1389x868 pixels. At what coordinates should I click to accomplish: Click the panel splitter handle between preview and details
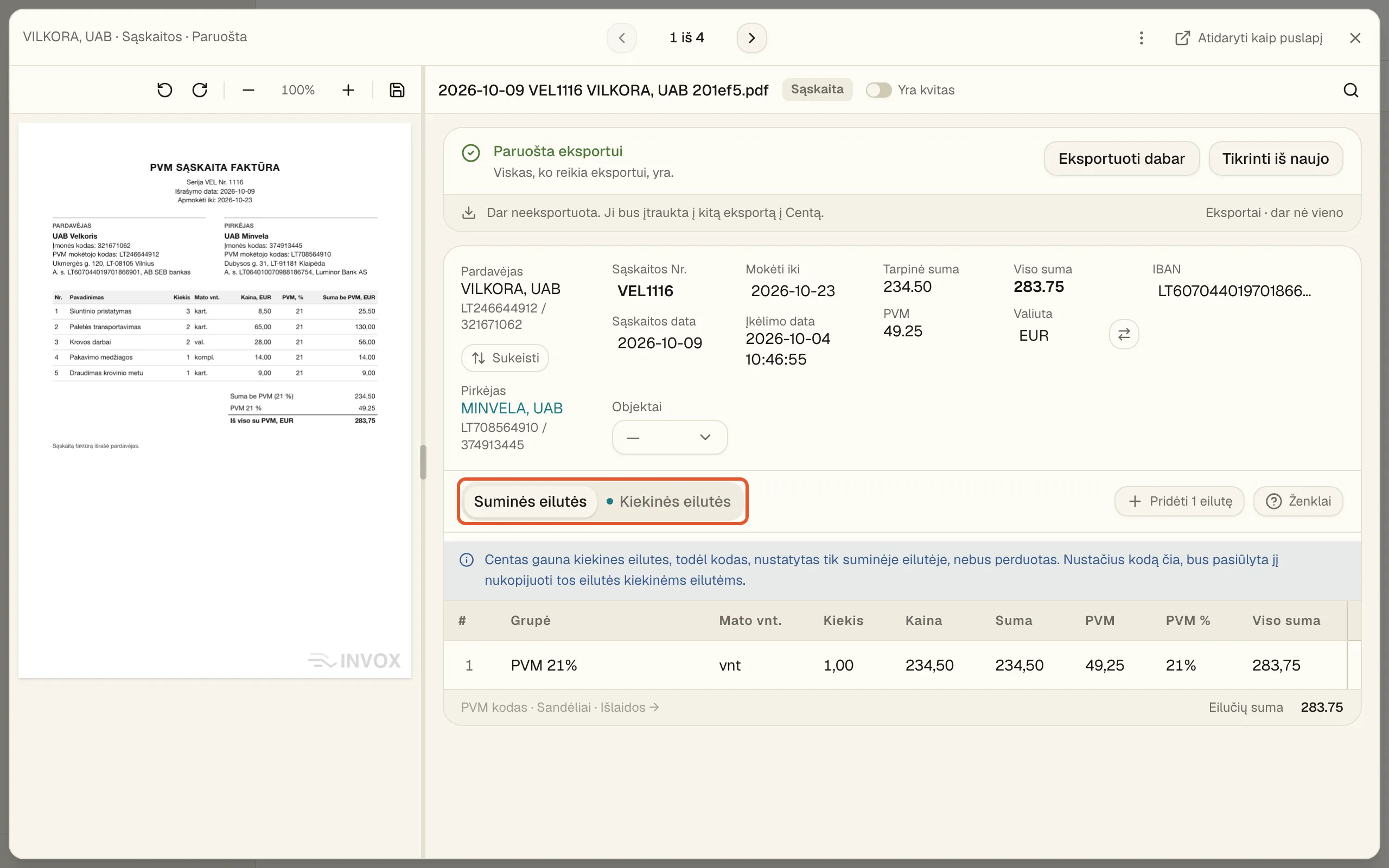click(x=423, y=462)
